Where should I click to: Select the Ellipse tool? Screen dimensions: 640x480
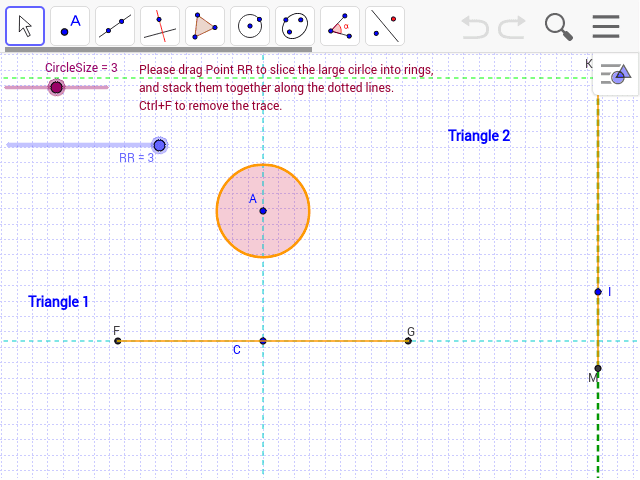point(295,26)
